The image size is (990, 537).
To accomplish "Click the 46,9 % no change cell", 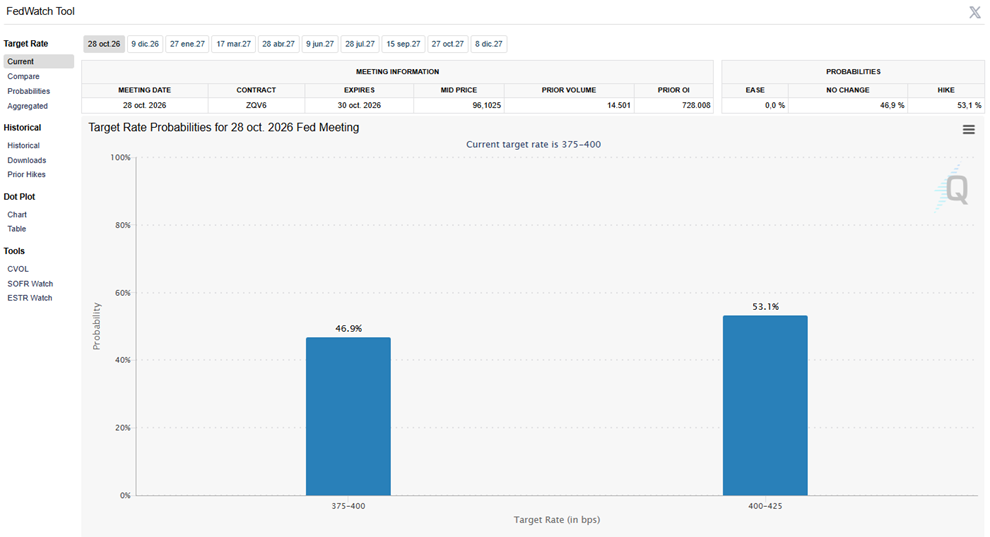I will pyautogui.click(x=848, y=105).
